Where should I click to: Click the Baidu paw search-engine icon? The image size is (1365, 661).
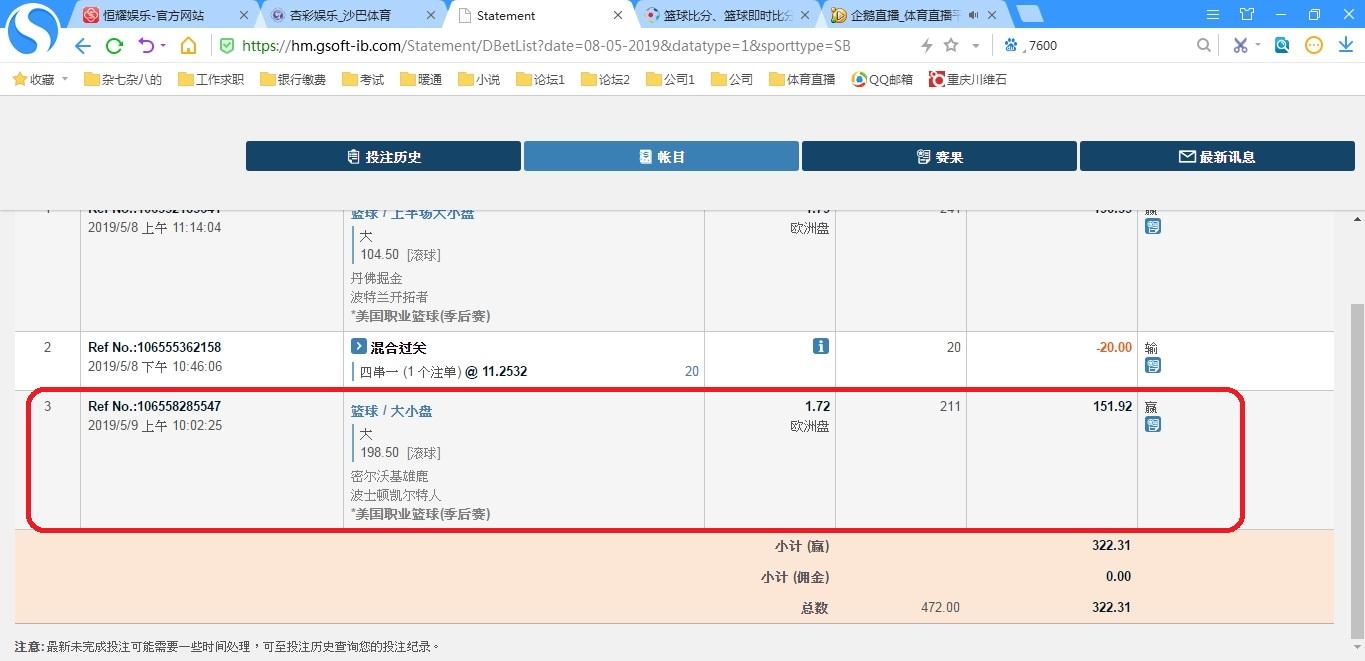(x=1010, y=46)
